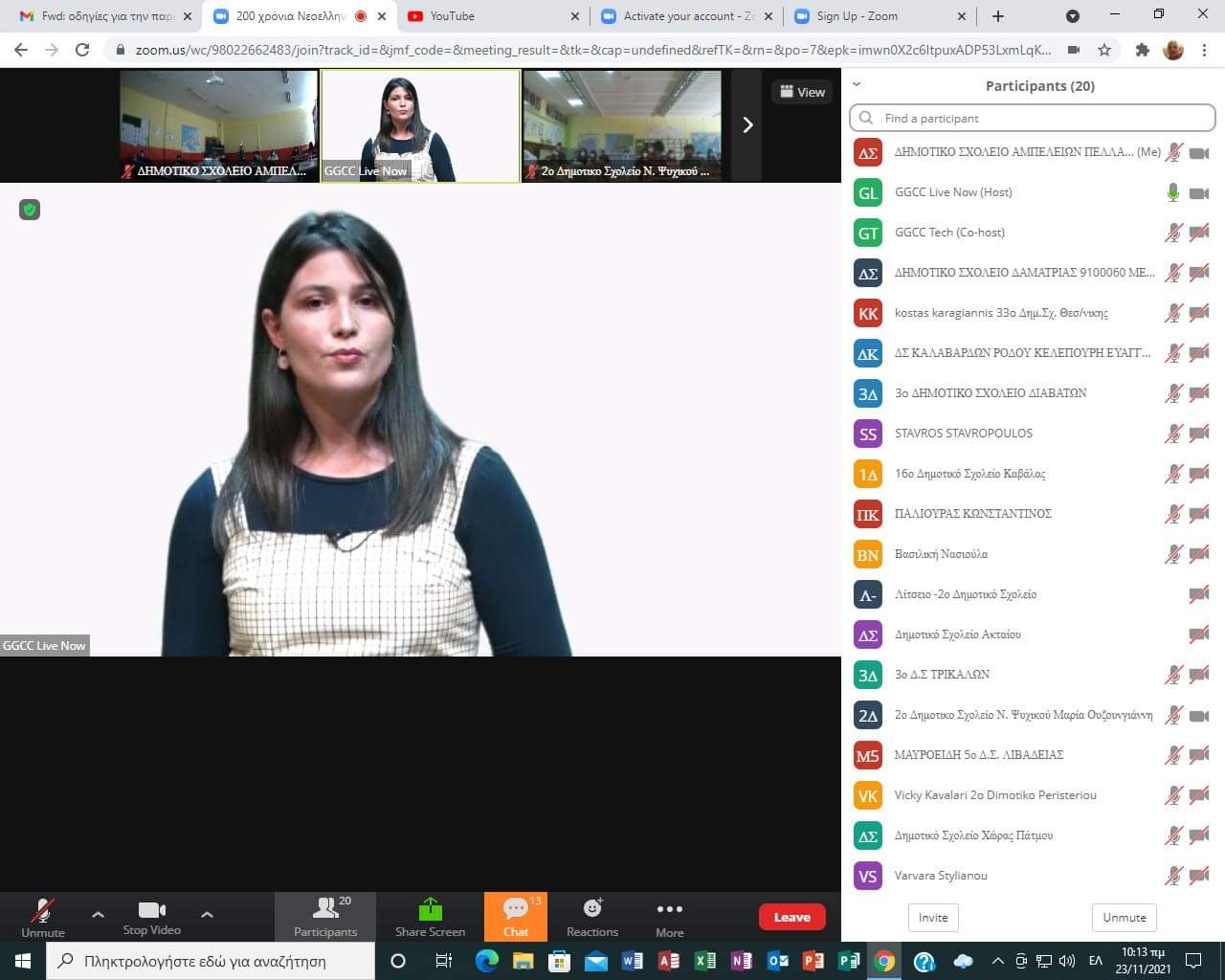Viewport: 1225px width, 980px height.
Task: Leave the meeting
Action: pyautogui.click(x=791, y=917)
